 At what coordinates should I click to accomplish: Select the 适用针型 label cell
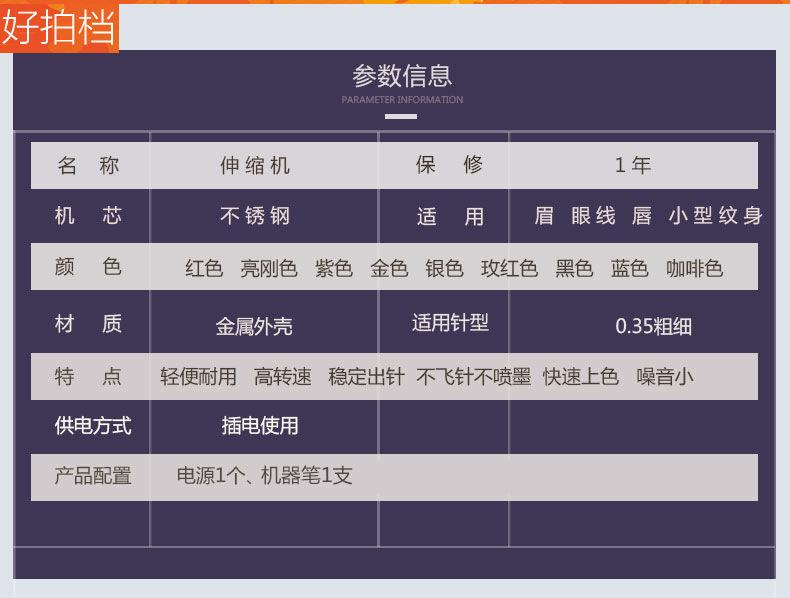(x=450, y=323)
